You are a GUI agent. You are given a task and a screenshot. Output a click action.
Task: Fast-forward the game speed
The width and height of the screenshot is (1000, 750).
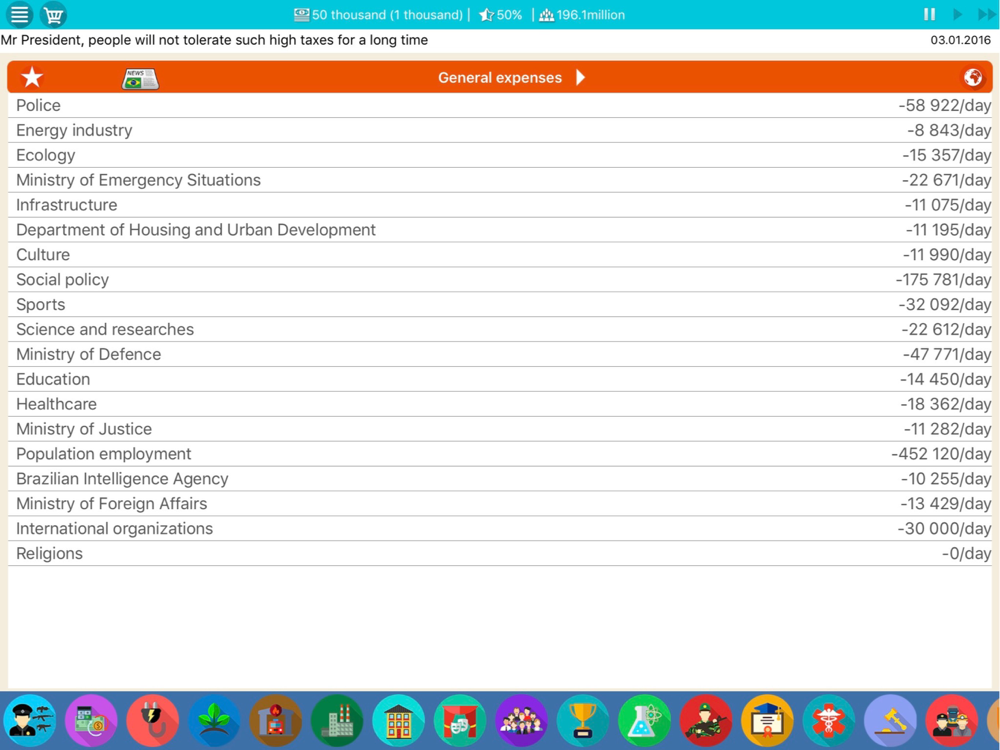987,14
